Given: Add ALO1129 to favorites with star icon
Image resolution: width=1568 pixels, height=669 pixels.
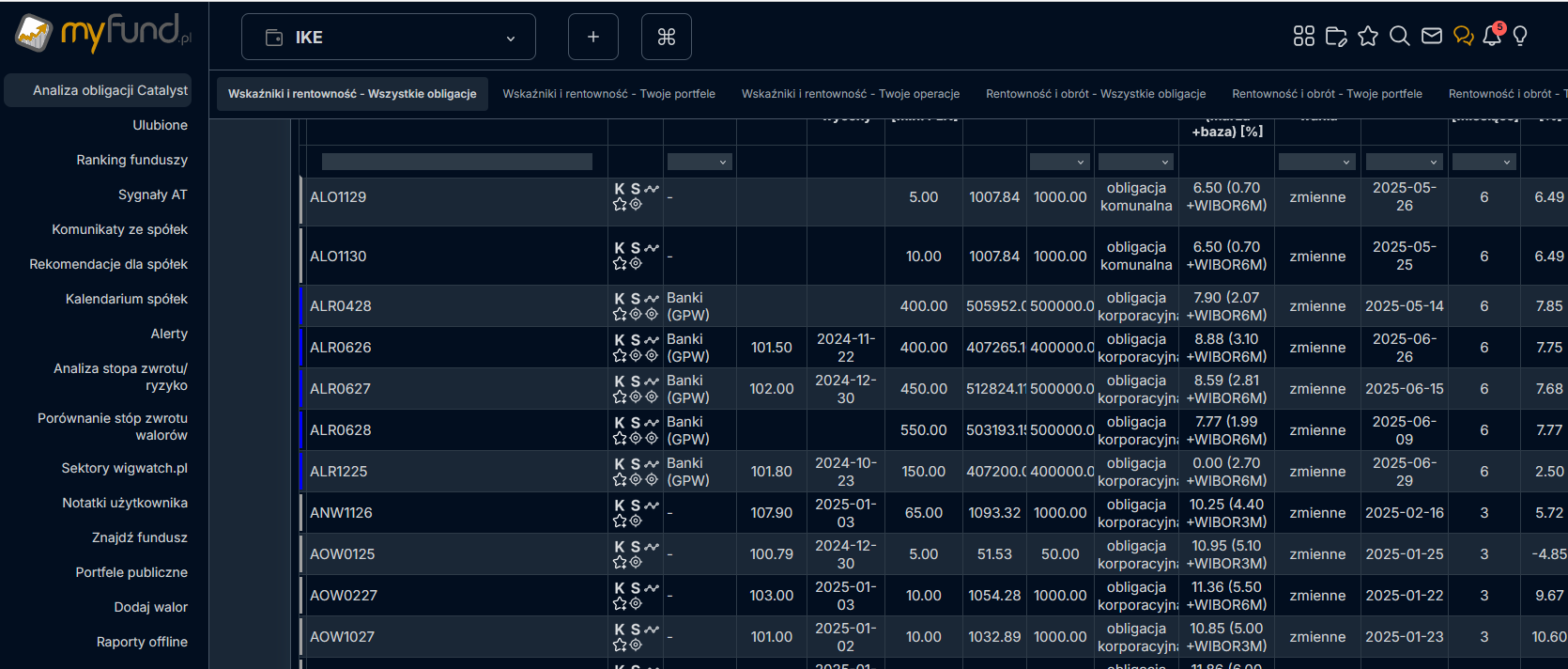Looking at the screenshot, I should click(x=620, y=205).
